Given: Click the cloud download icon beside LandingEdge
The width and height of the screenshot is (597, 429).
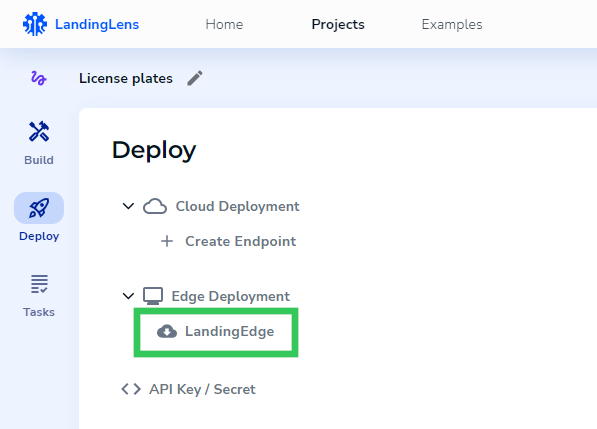Looking at the screenshot, I should [x=167, y=331].
